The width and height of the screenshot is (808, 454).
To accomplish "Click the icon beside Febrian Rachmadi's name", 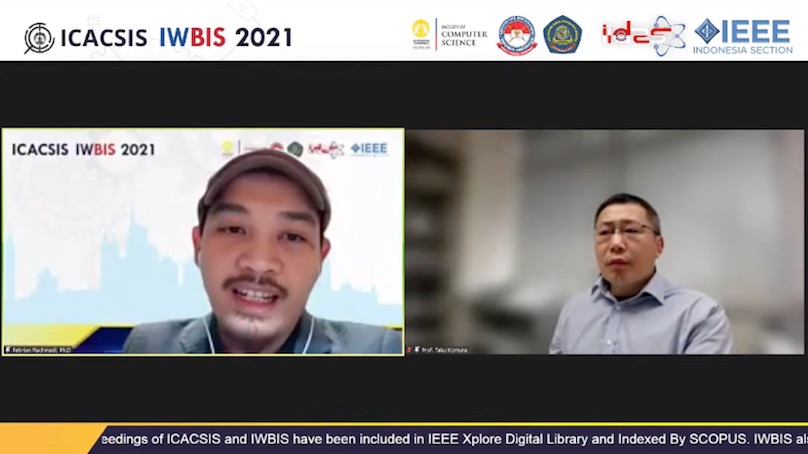I will 8,350.
